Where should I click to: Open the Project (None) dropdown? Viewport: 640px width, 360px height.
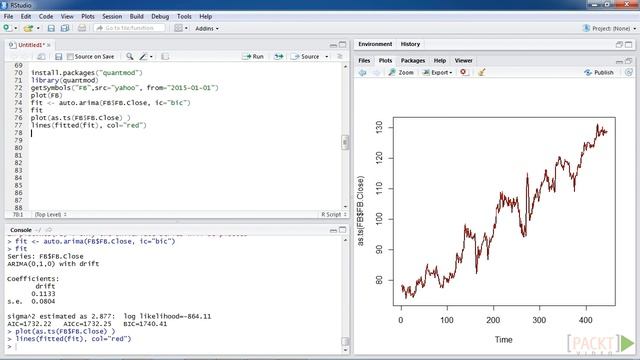tap(609, 28)
